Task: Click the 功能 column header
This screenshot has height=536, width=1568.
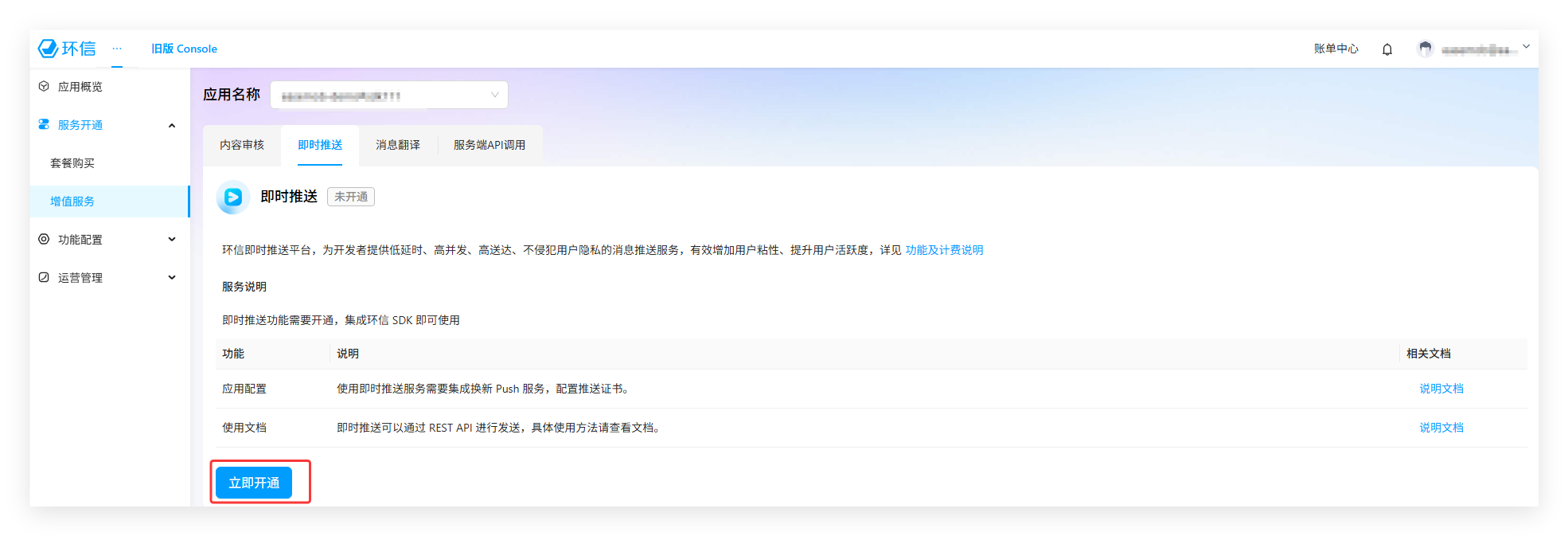Action: coord(233,354)
